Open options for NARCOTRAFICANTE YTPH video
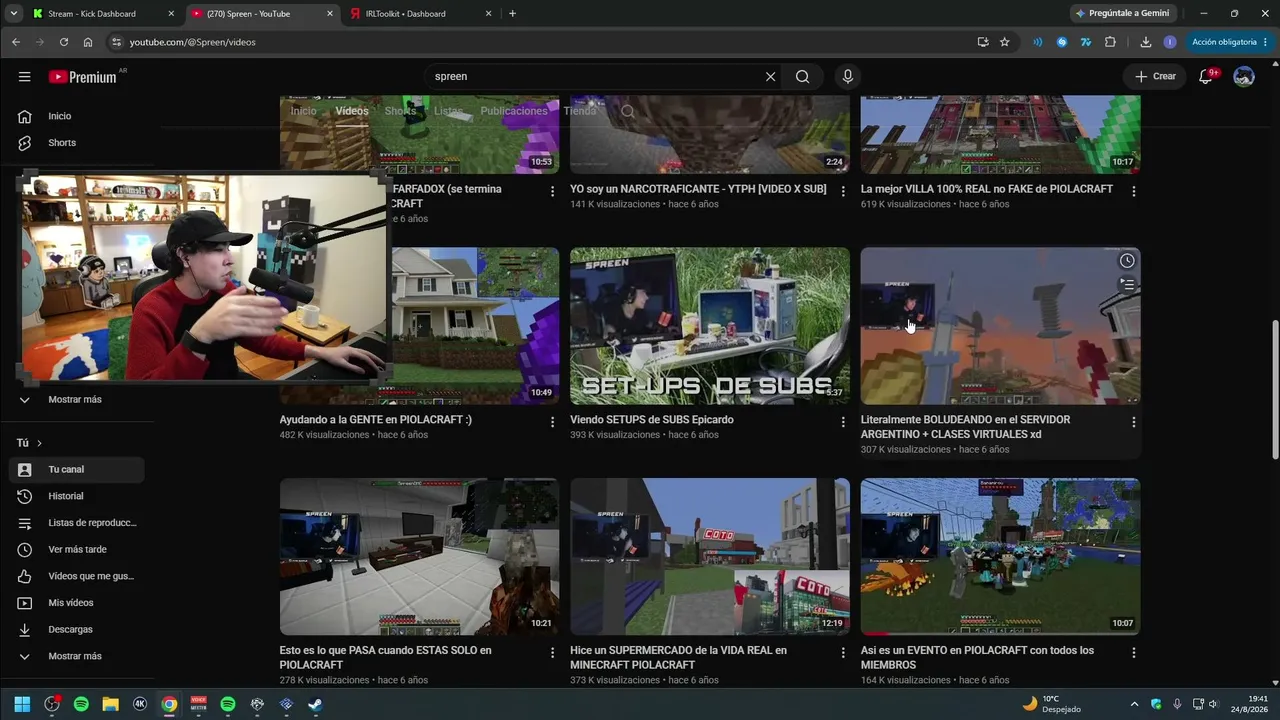 pyautogui.click(x=843, y=191)
